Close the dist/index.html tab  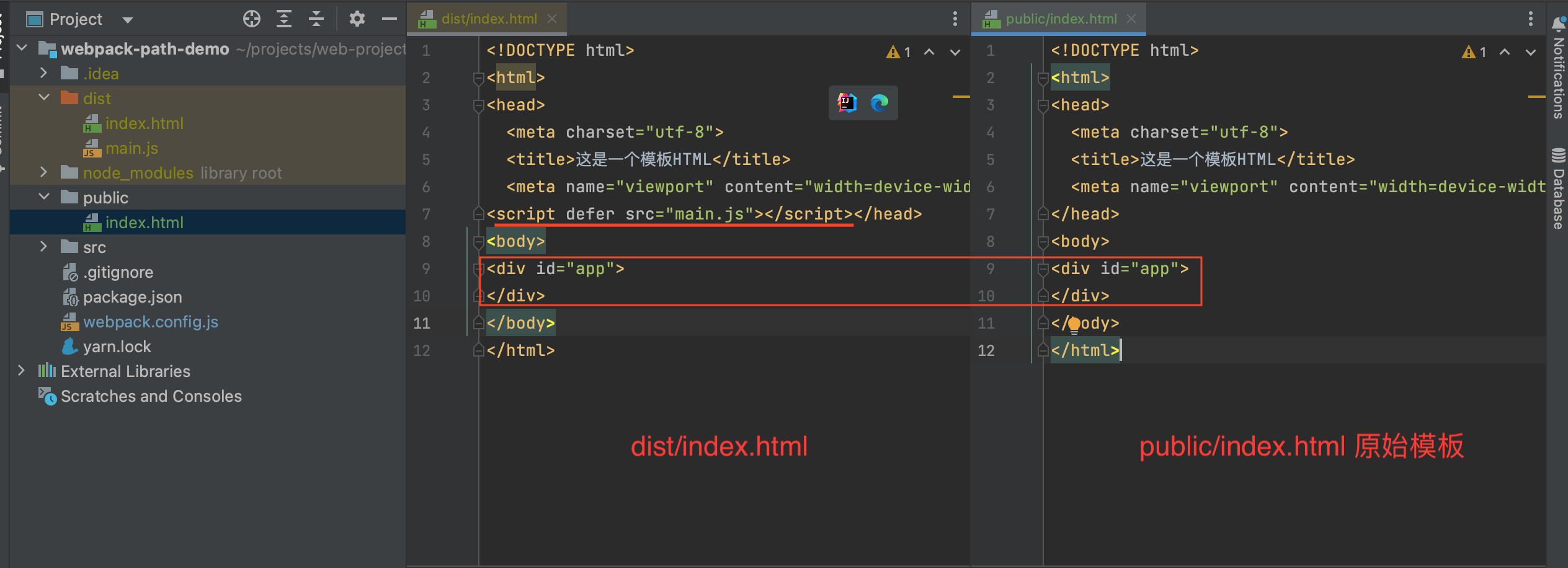[x=552, y=19]
